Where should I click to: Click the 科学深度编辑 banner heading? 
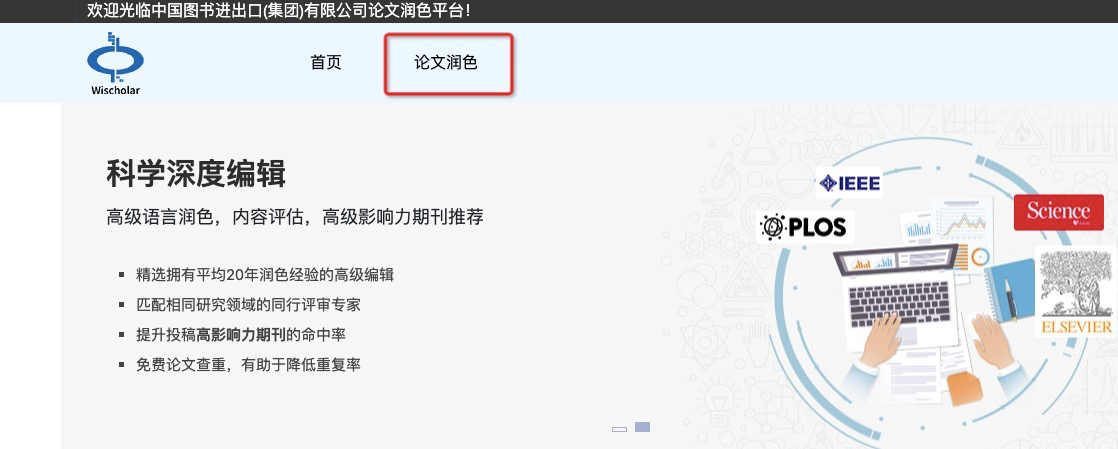point(196,174)
